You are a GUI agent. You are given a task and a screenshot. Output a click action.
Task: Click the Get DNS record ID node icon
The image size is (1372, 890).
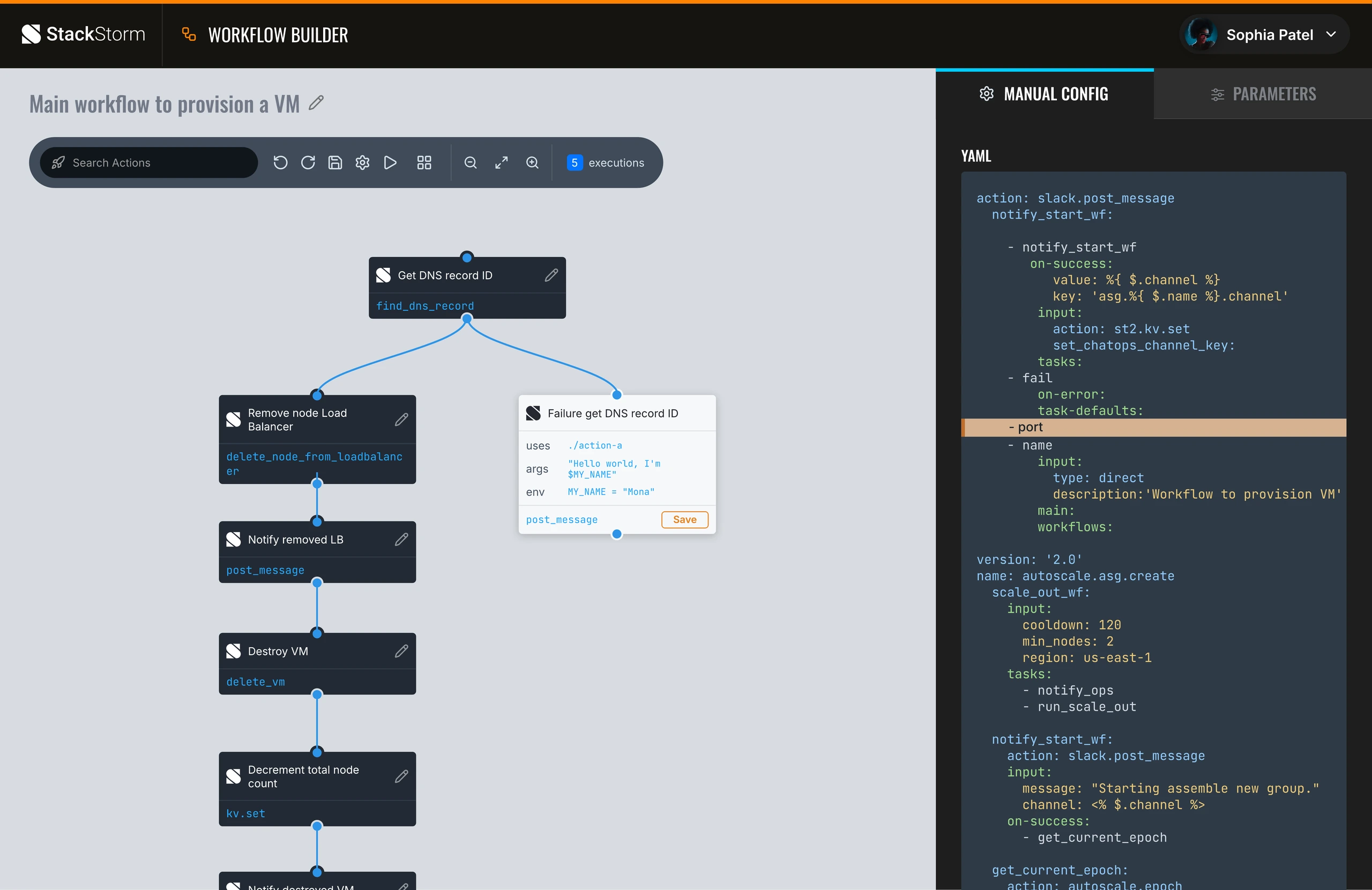pyautogui.click(x=383, y=275)
